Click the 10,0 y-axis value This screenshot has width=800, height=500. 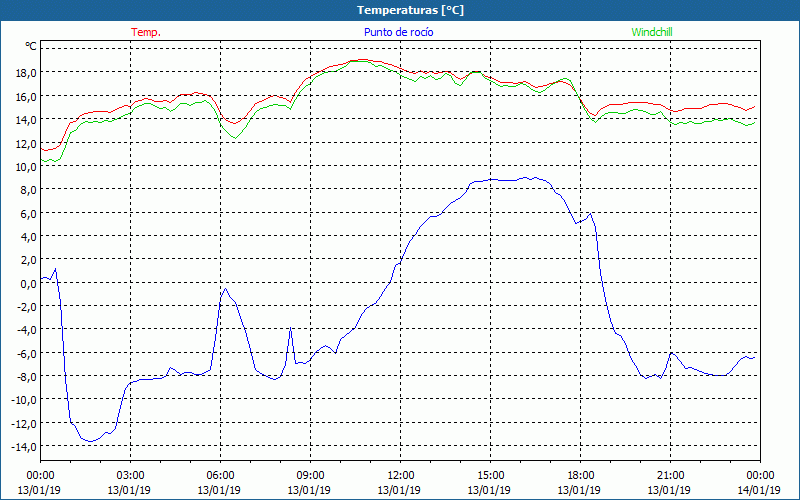click(x=27, y=167)
